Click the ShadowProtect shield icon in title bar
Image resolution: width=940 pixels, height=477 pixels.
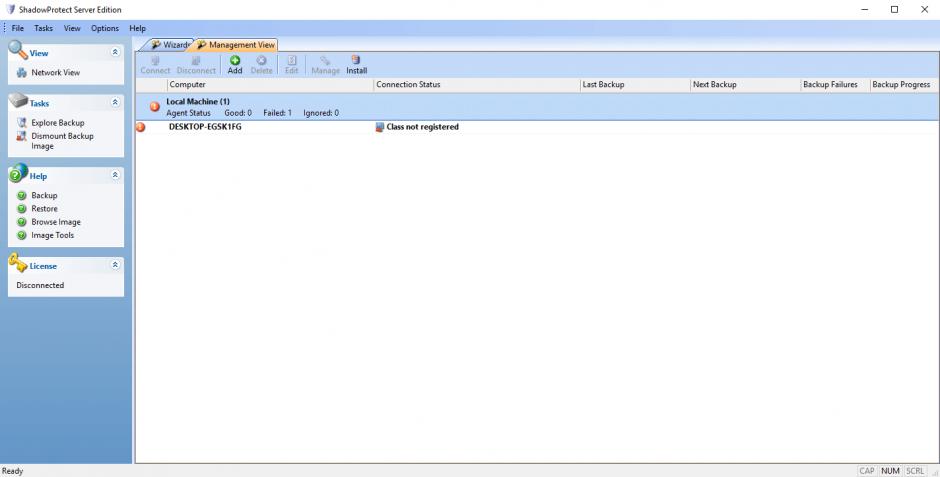point(10,10)
